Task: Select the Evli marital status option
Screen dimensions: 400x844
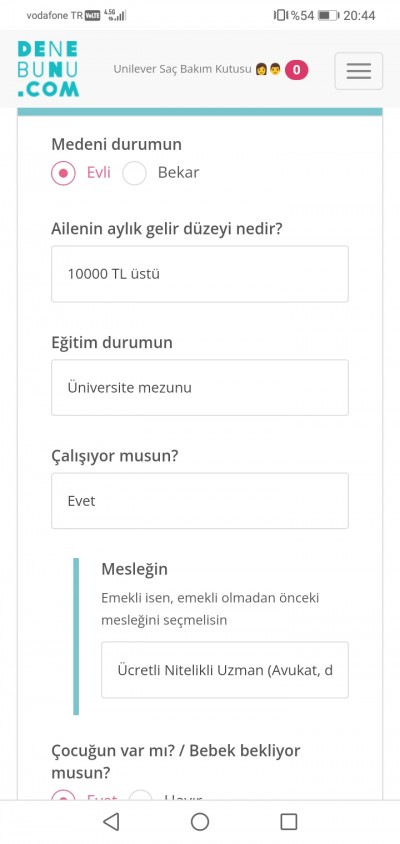Action: (x=64, y=173)
